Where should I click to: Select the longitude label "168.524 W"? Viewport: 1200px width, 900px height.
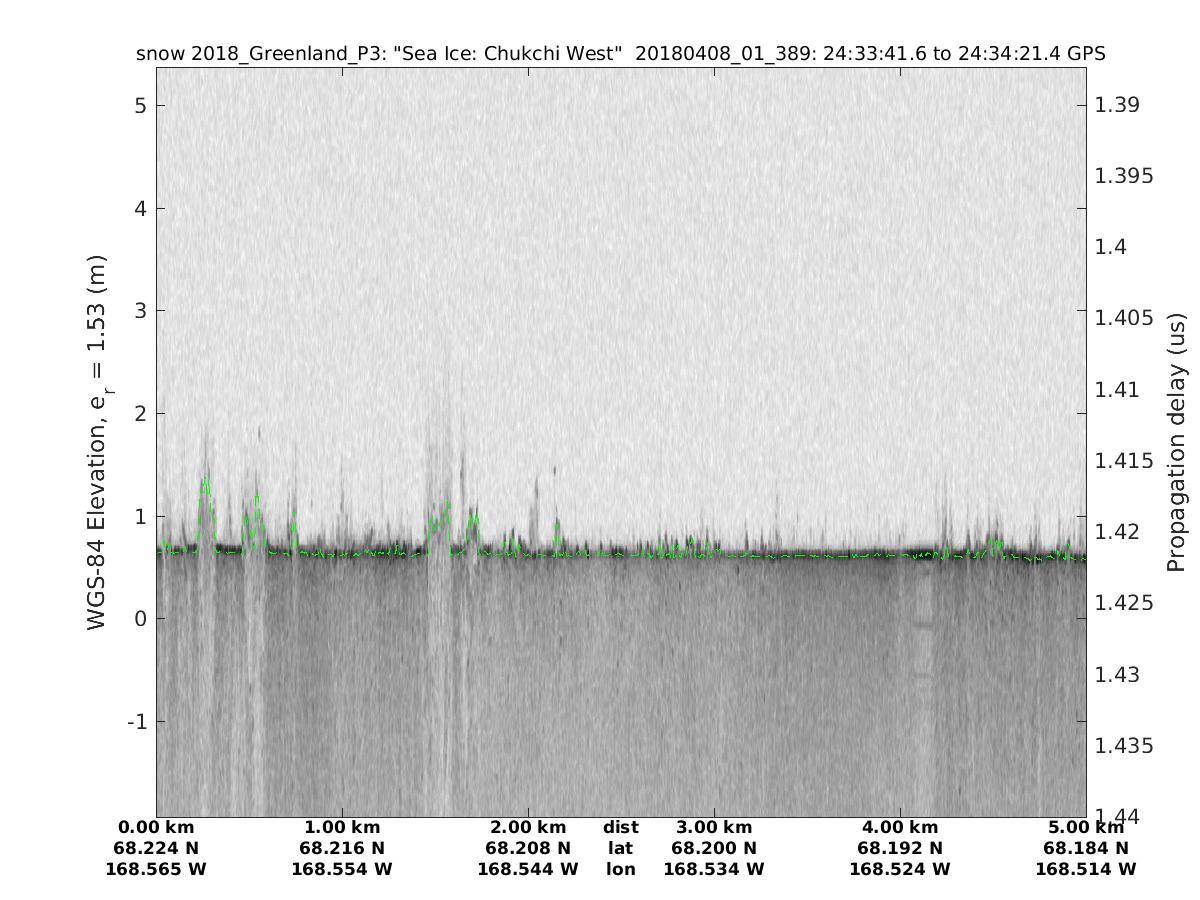900,869
